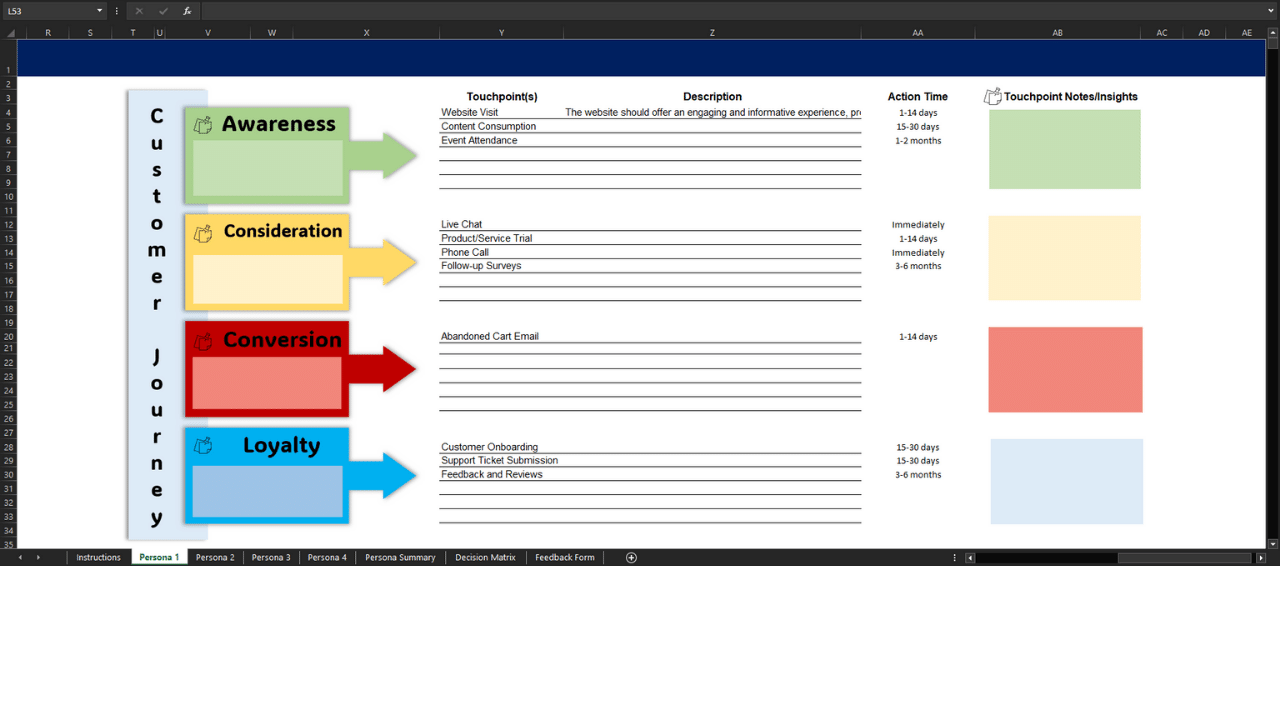This screenshot has width=1280, height=720.
Task: Select column AA header
Action: 918,33
